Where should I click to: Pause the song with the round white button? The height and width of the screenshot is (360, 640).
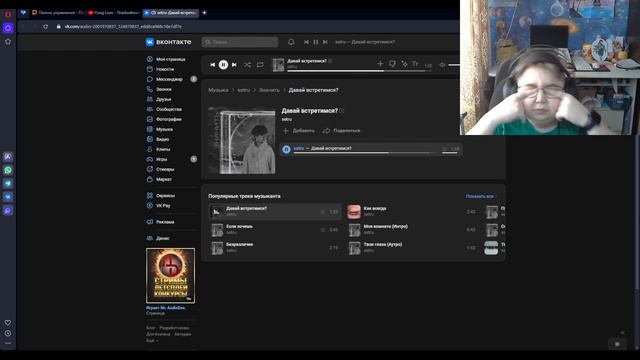[223, 64]
